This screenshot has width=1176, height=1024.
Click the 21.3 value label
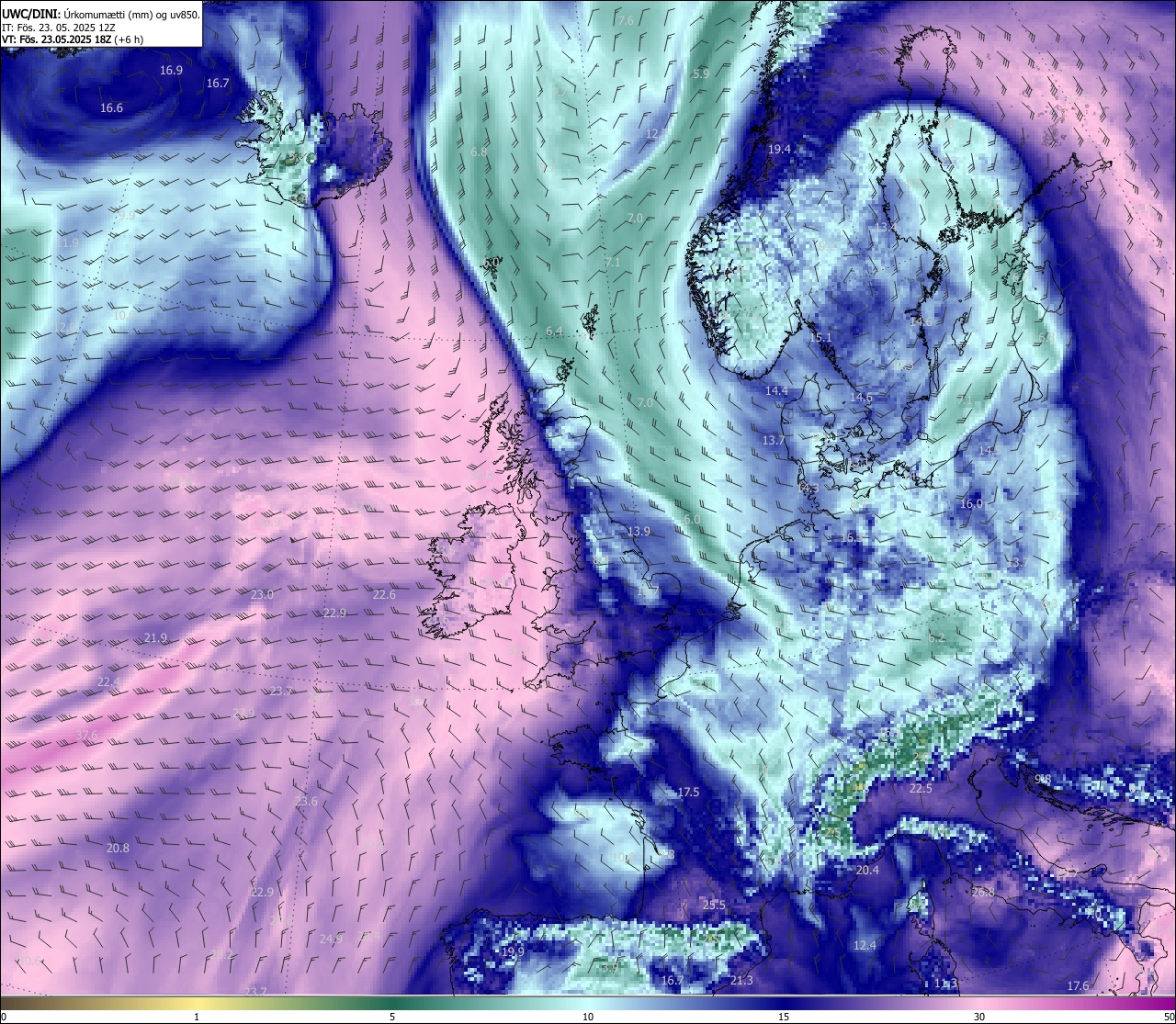click(x=741, y=980)
